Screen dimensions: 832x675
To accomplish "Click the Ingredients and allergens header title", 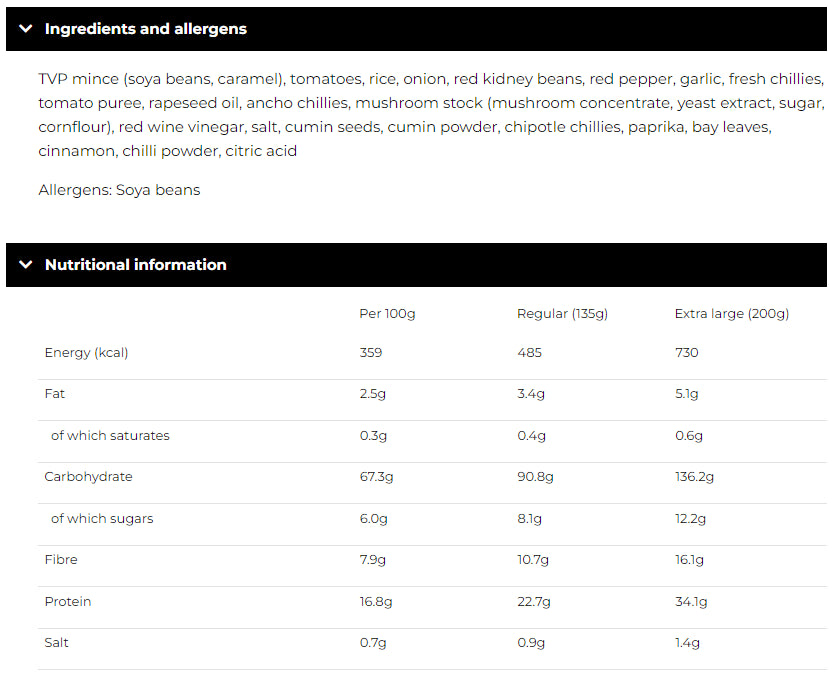I will pyautogui.click(x=145, y=29).
